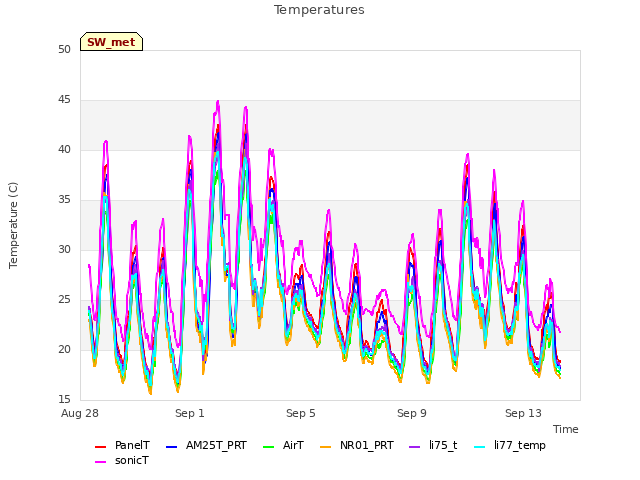Click the blue AM25T_PRT color marker

pyautogui.click(x=171, y=447)
